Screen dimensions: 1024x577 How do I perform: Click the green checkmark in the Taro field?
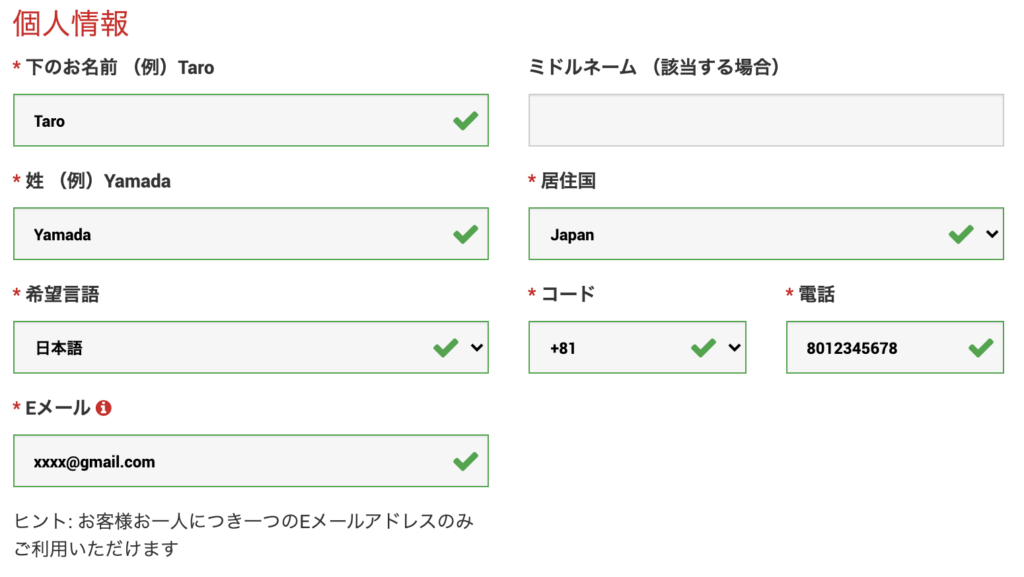464,120
